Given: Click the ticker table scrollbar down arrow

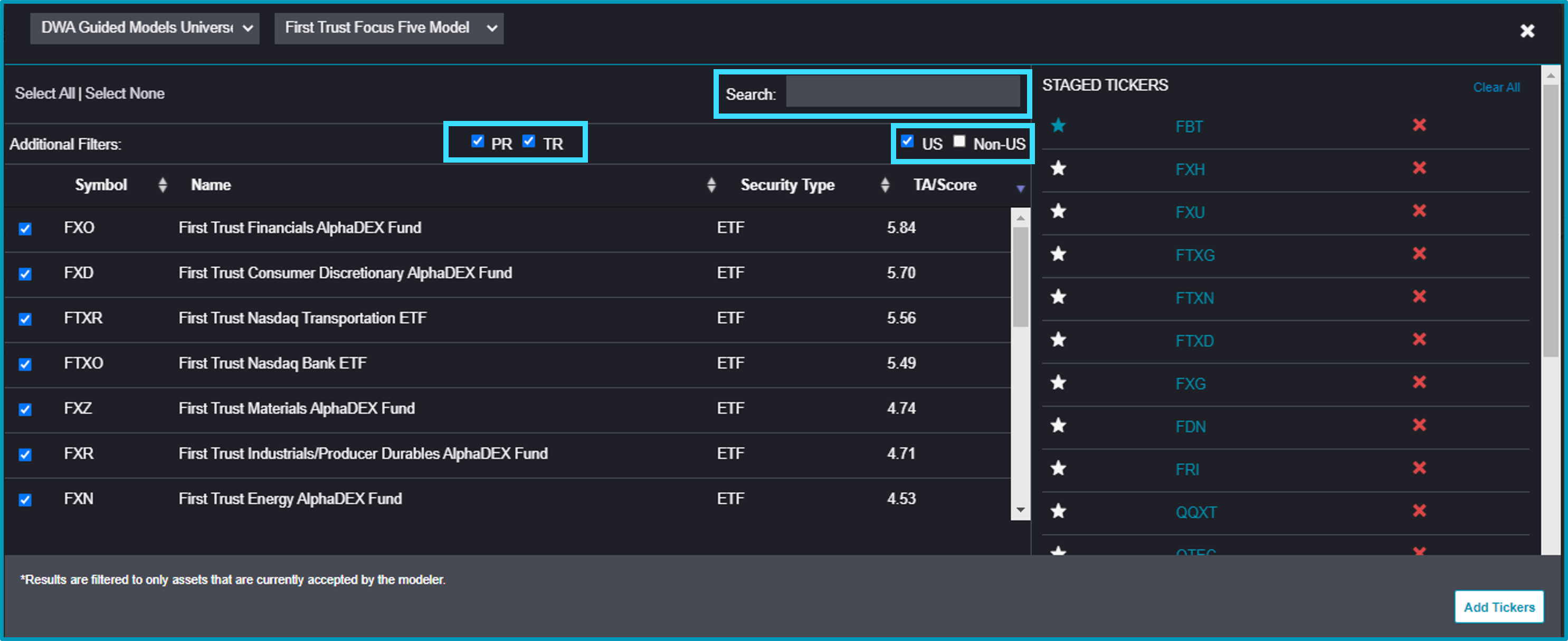Looking at the screenshot, I should point(1021,510).
